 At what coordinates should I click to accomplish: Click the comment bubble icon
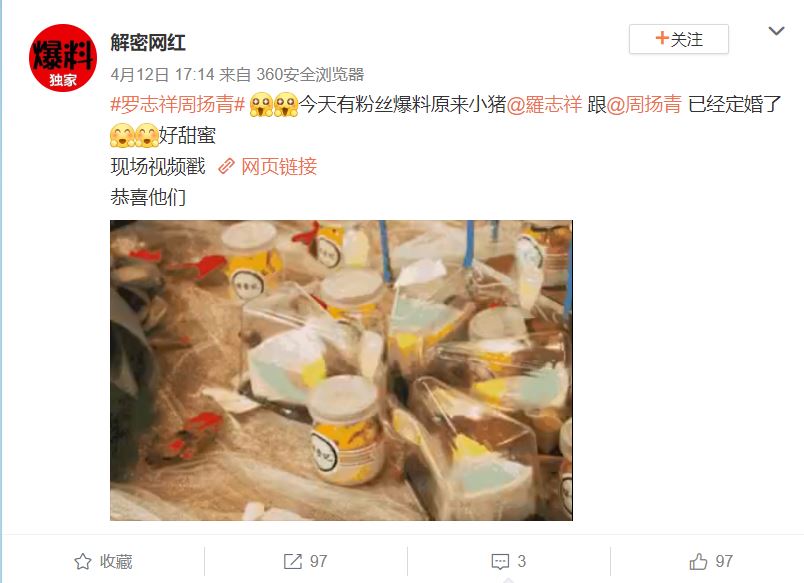click(x=500, y=562)
